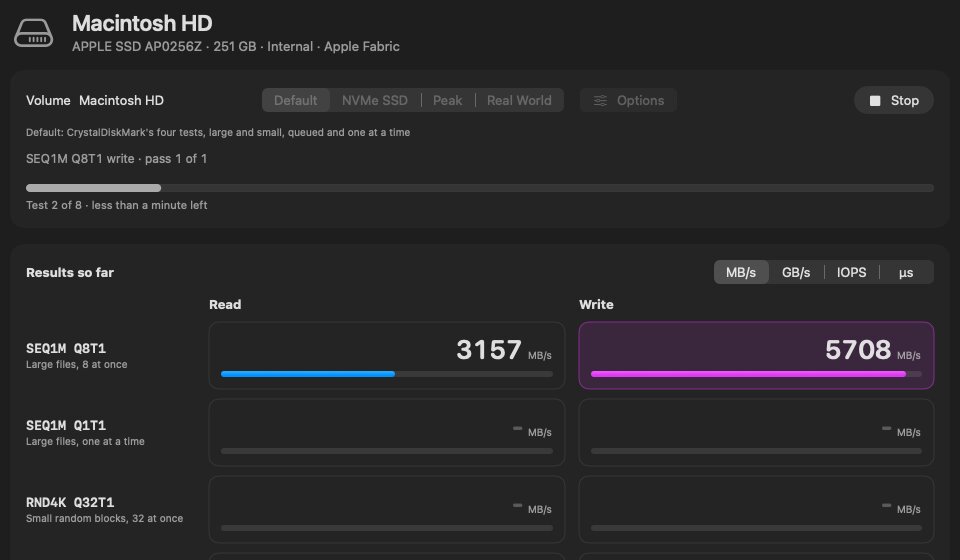
Task: Click the RND4K Q32T1 test label
Action: point(70,502)
